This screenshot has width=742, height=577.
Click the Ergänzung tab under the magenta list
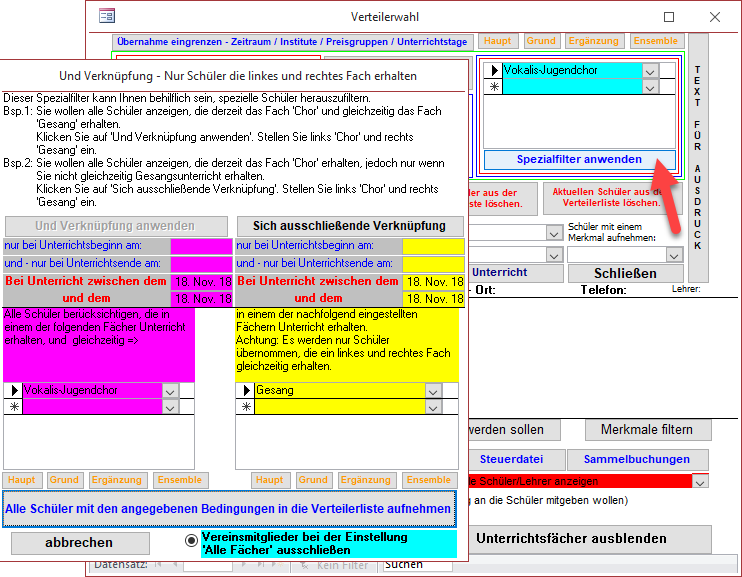pyautogui.click(x=117, y=480)
